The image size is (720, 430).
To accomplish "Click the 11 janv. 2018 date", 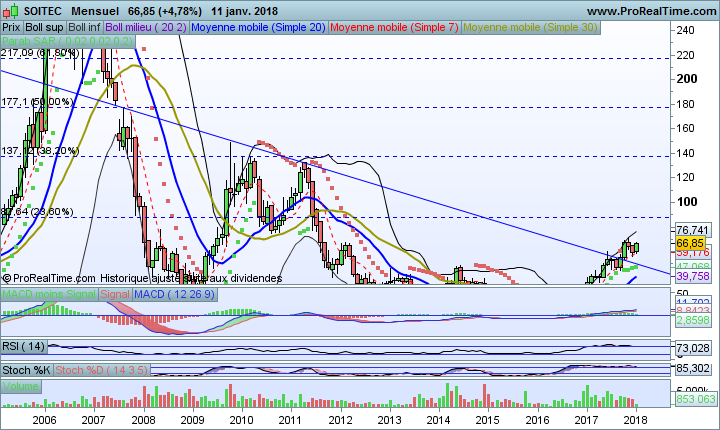I will tap(244, 11).
